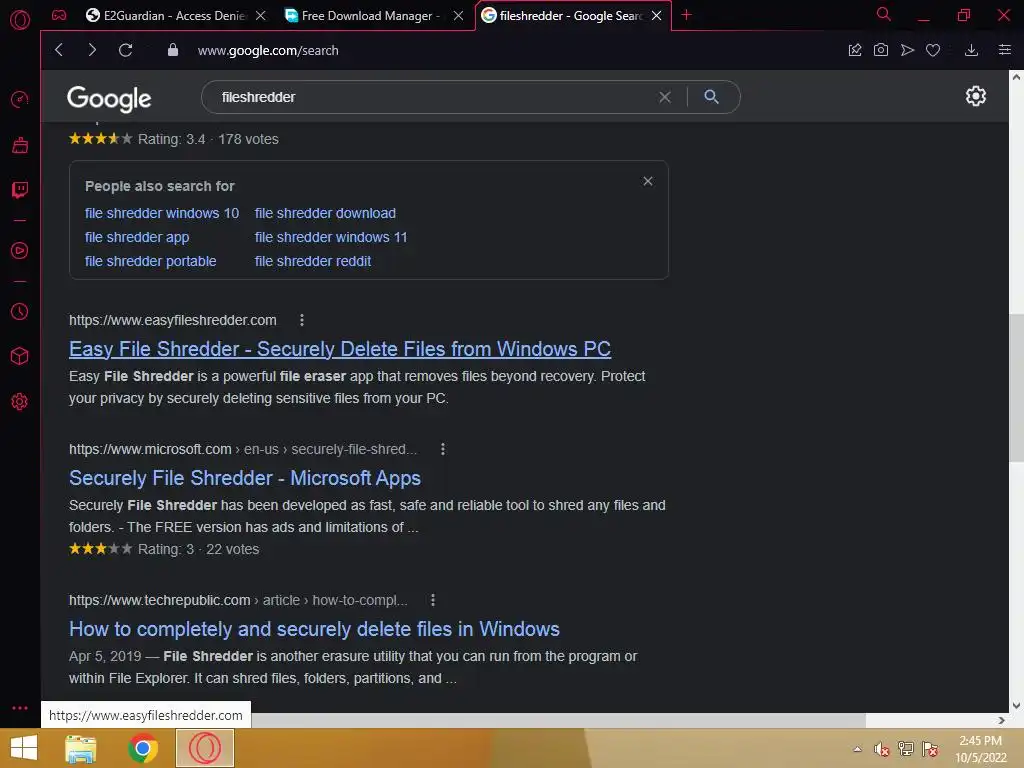Screen dimensions: 1024x768
Task: Click file shredder windows 11 suggestion
Action: coord(331,237)
